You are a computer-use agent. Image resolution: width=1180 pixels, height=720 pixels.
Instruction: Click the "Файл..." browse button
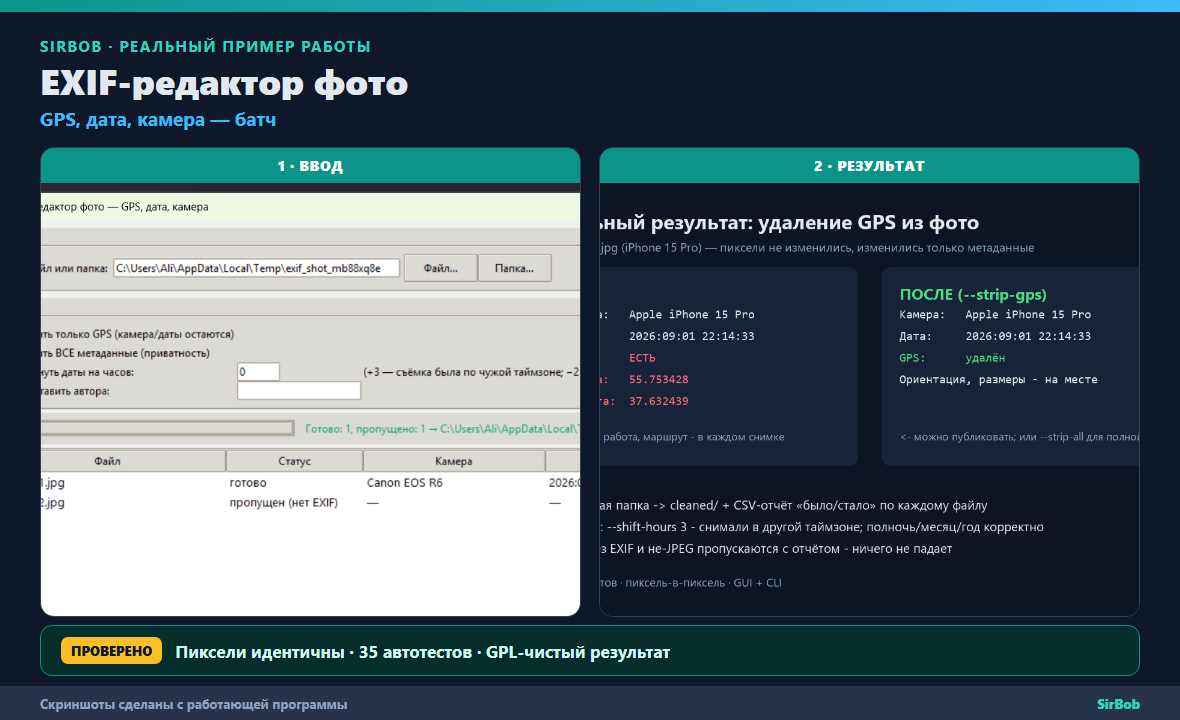click(x=440, y=268)
